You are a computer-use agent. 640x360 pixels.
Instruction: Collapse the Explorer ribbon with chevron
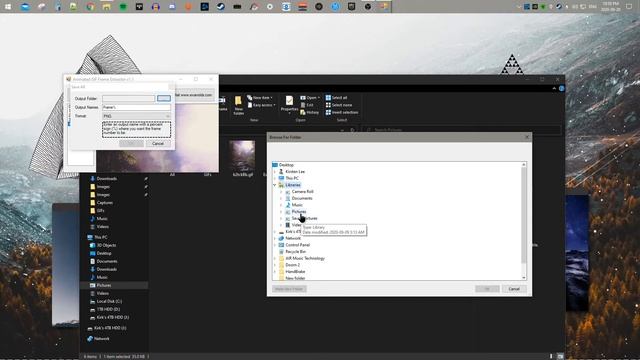(x=554, y=88)
